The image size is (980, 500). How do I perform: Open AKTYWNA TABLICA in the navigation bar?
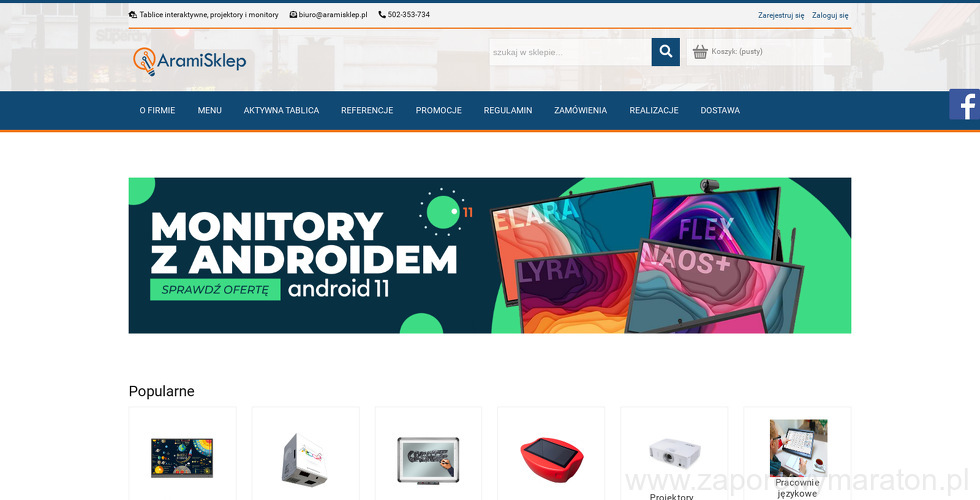pyautogui.click(x=281, y=111)
